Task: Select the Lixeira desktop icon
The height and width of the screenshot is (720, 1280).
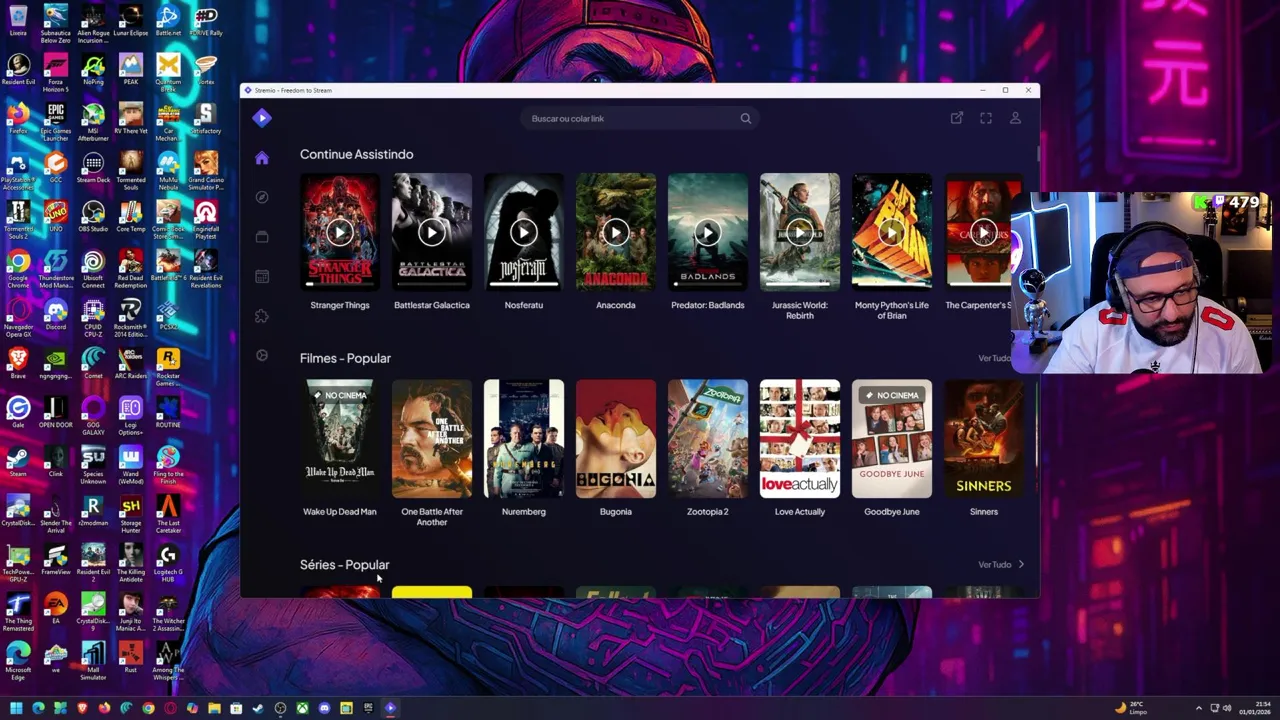Action: coord(18,21)
